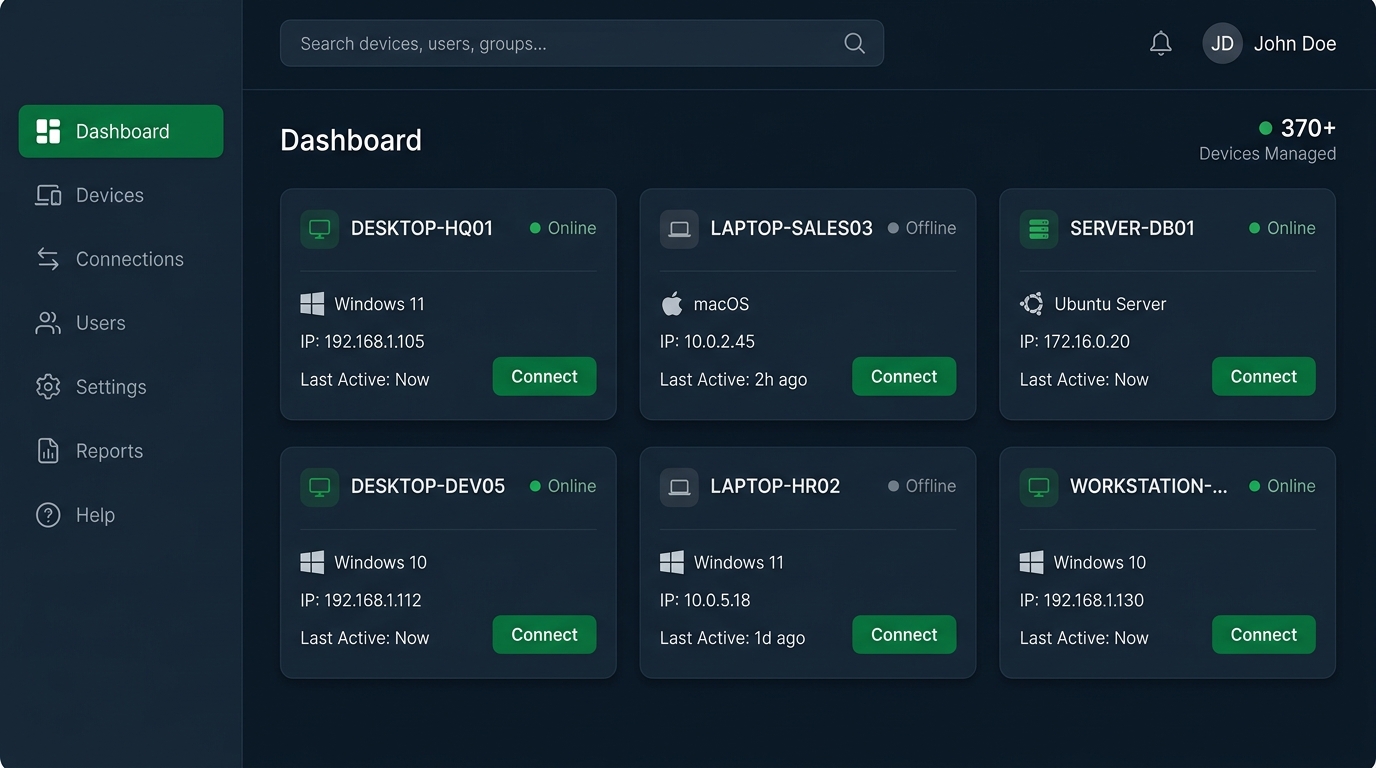Click Last Active: 1d ago text
Image resolution: width=1376 pixels, height=768 pixels.
[x=732, y=638]
